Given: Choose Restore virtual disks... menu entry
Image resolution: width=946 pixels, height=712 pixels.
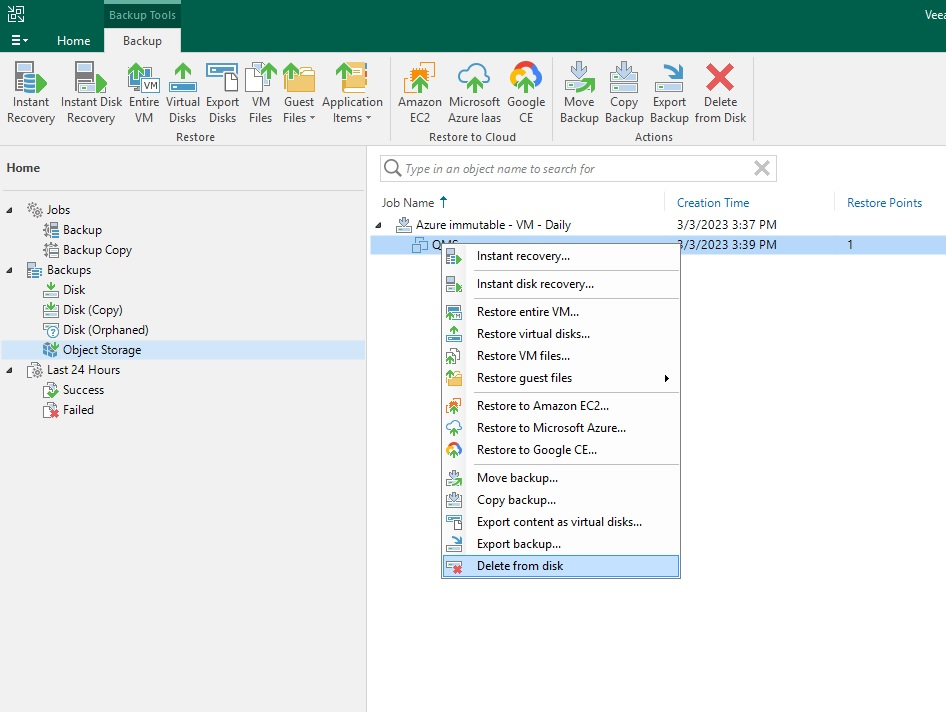Looking at the screenshot, I should (x=561, y=334).
